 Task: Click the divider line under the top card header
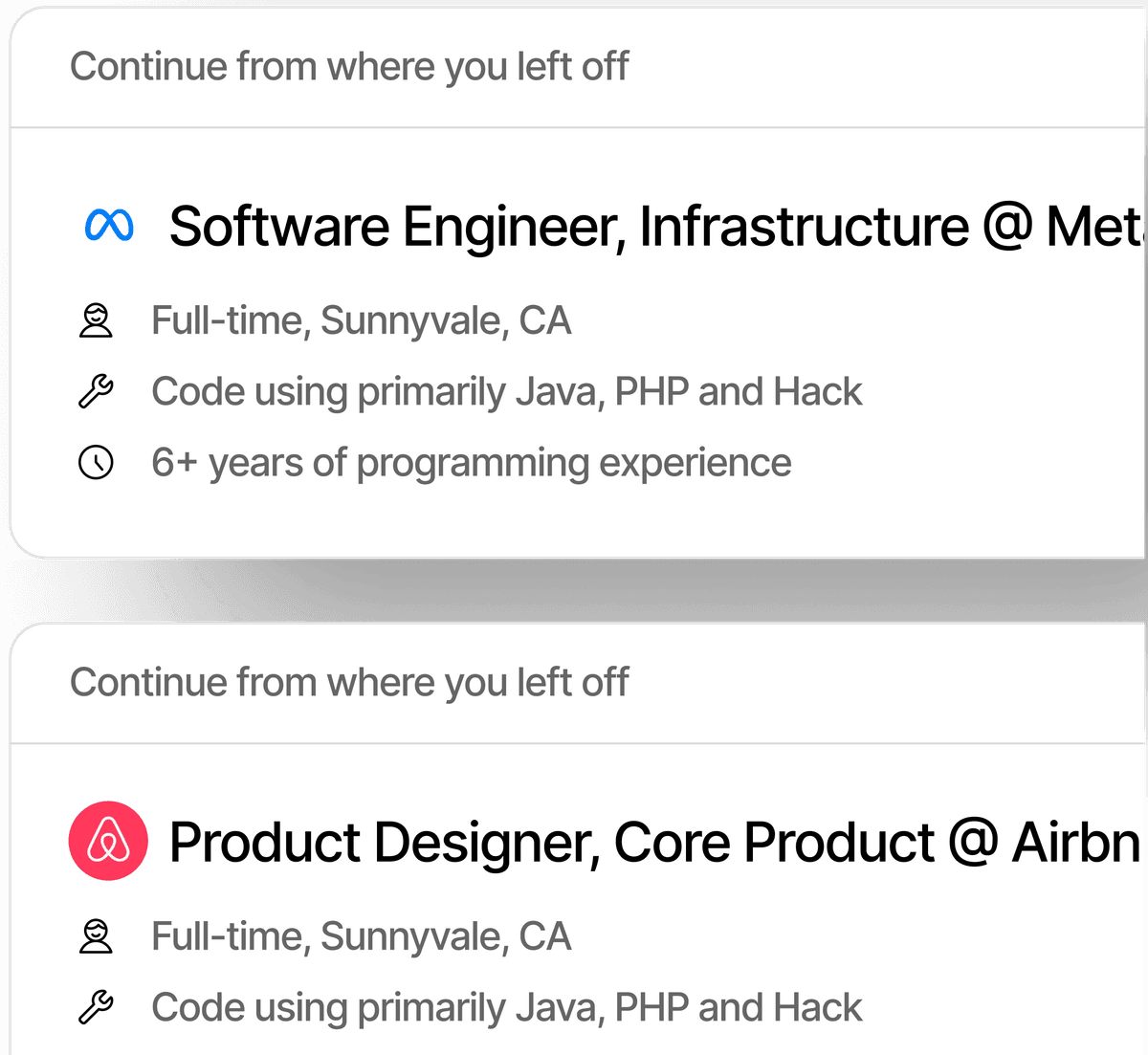coord(574,127)
